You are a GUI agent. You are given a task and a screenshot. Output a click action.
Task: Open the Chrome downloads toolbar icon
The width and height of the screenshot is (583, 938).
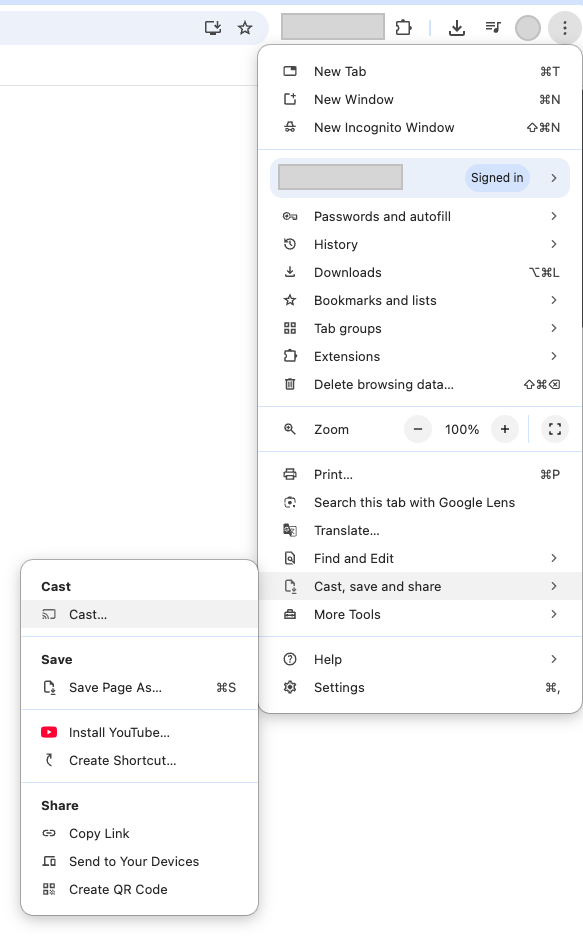click(x=456, y=27)
